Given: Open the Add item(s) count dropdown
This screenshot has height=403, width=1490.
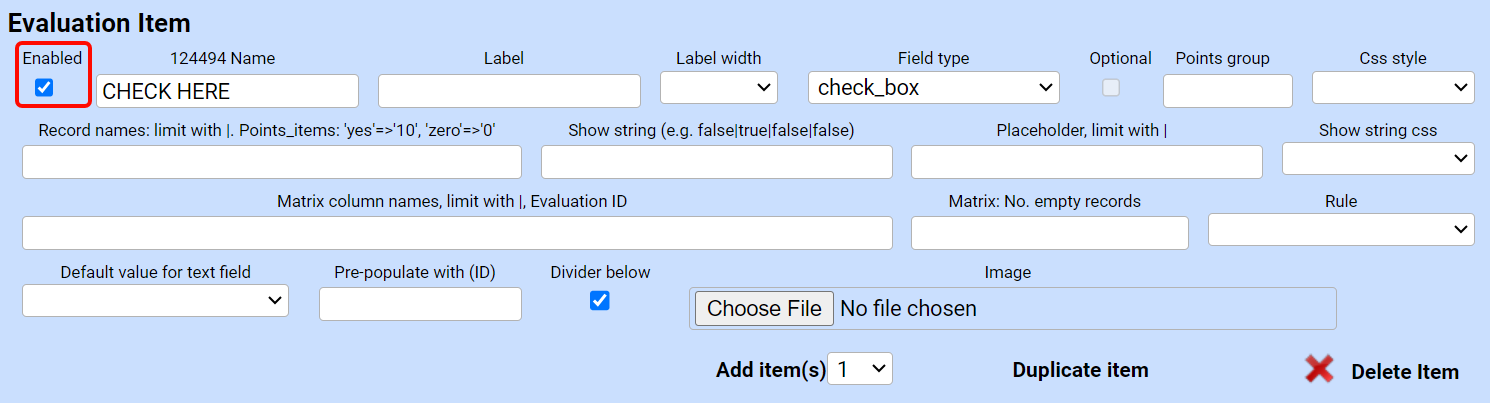Looking at the screenshot, I should (x=860, y=369).
